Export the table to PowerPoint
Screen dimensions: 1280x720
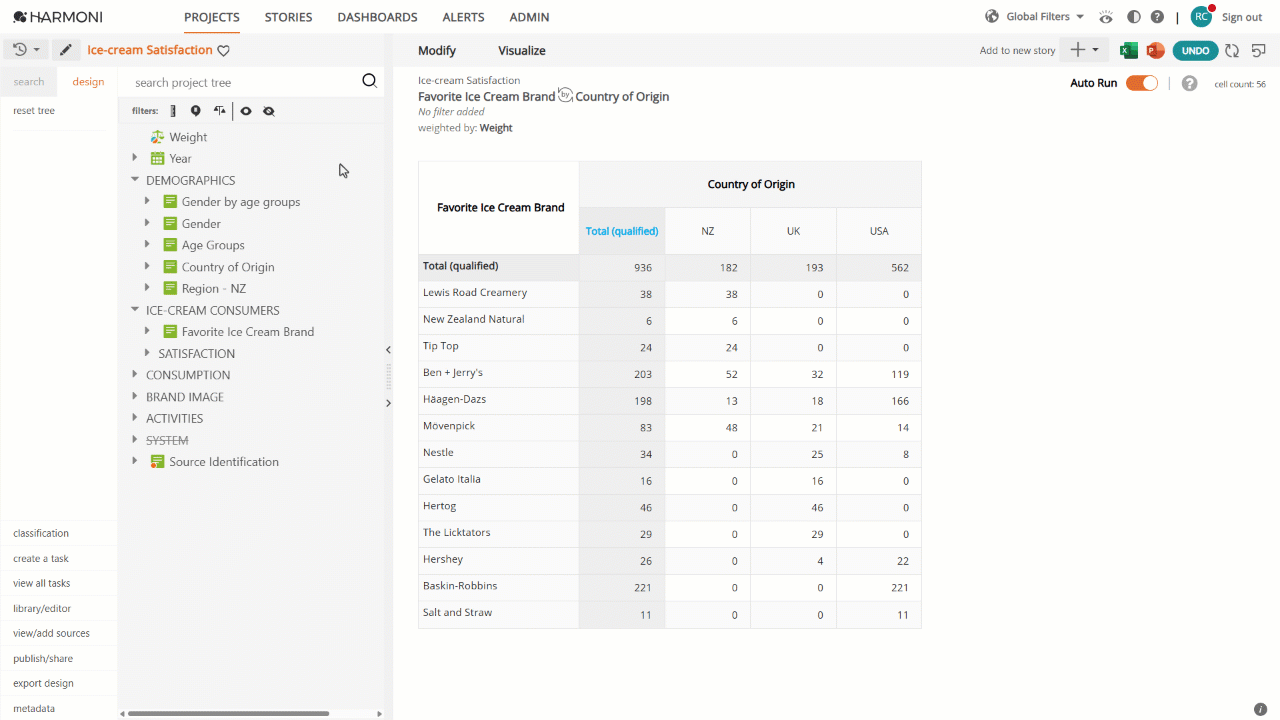point(1156,50)
